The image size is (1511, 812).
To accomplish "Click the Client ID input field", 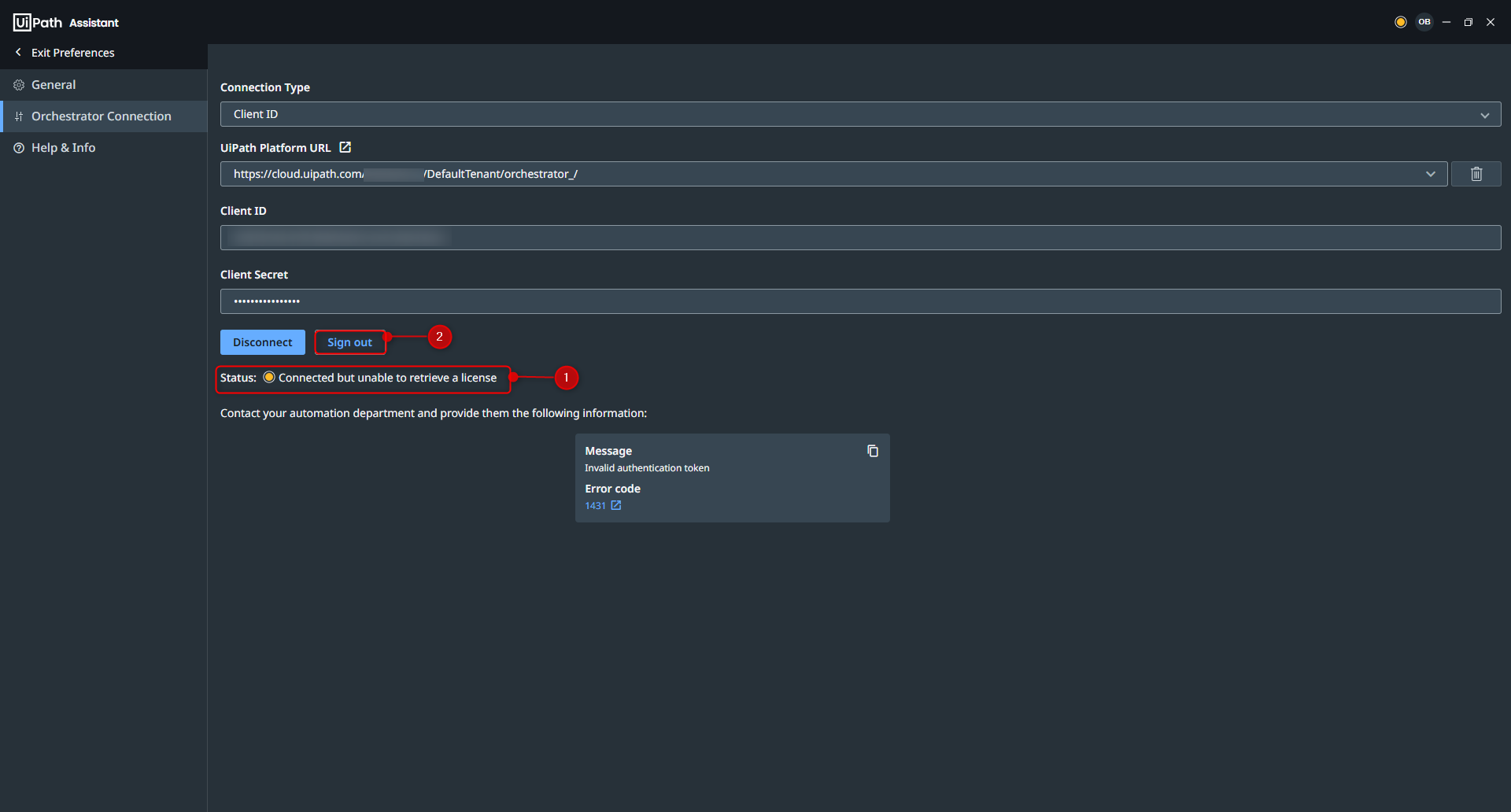I will click(x=860, y=238).
